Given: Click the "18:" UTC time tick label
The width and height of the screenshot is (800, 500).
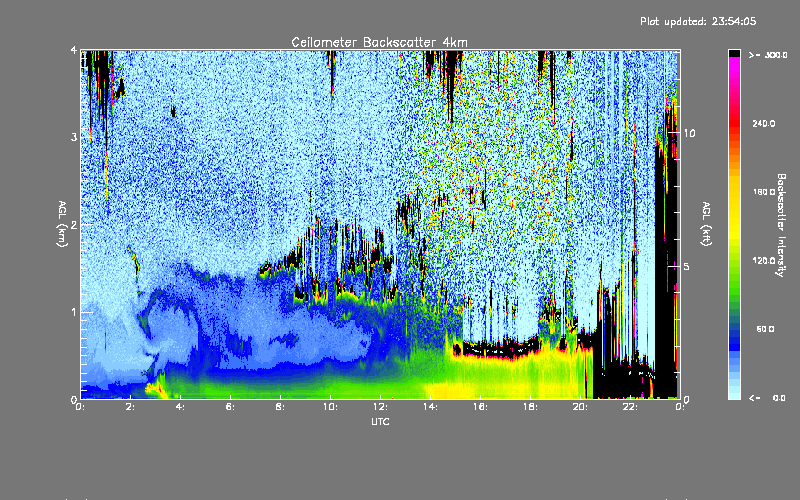Looking at the screenshot, I should tap(530, 407).
